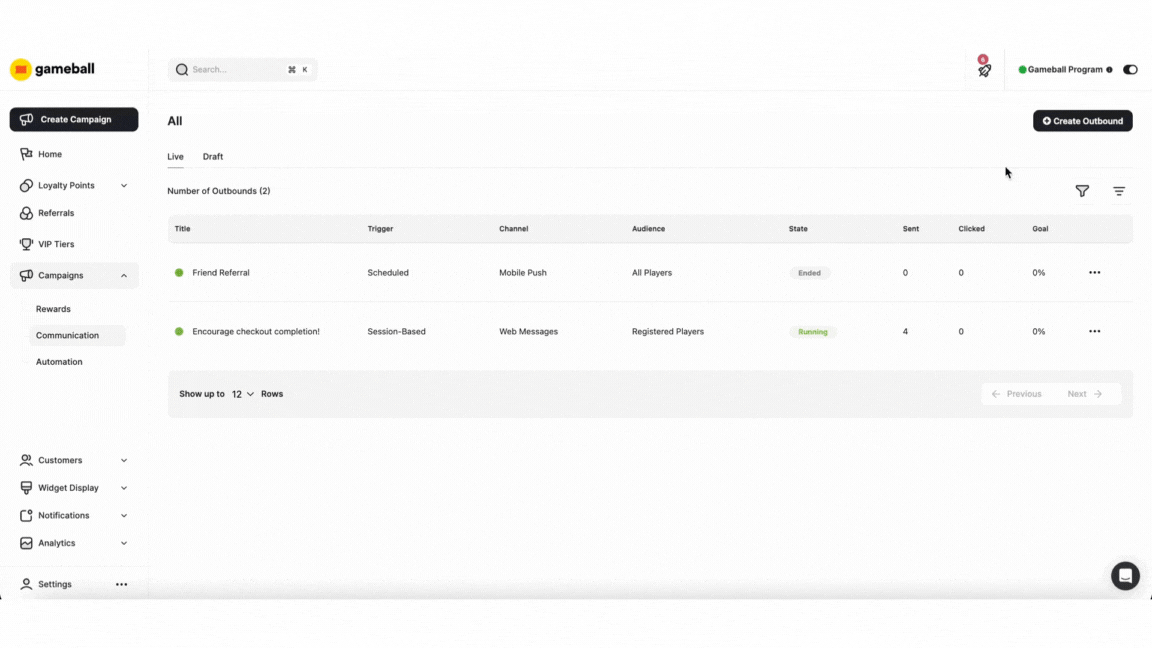Open Friend Referral options via ellipsis

(x=1094, y=272)
